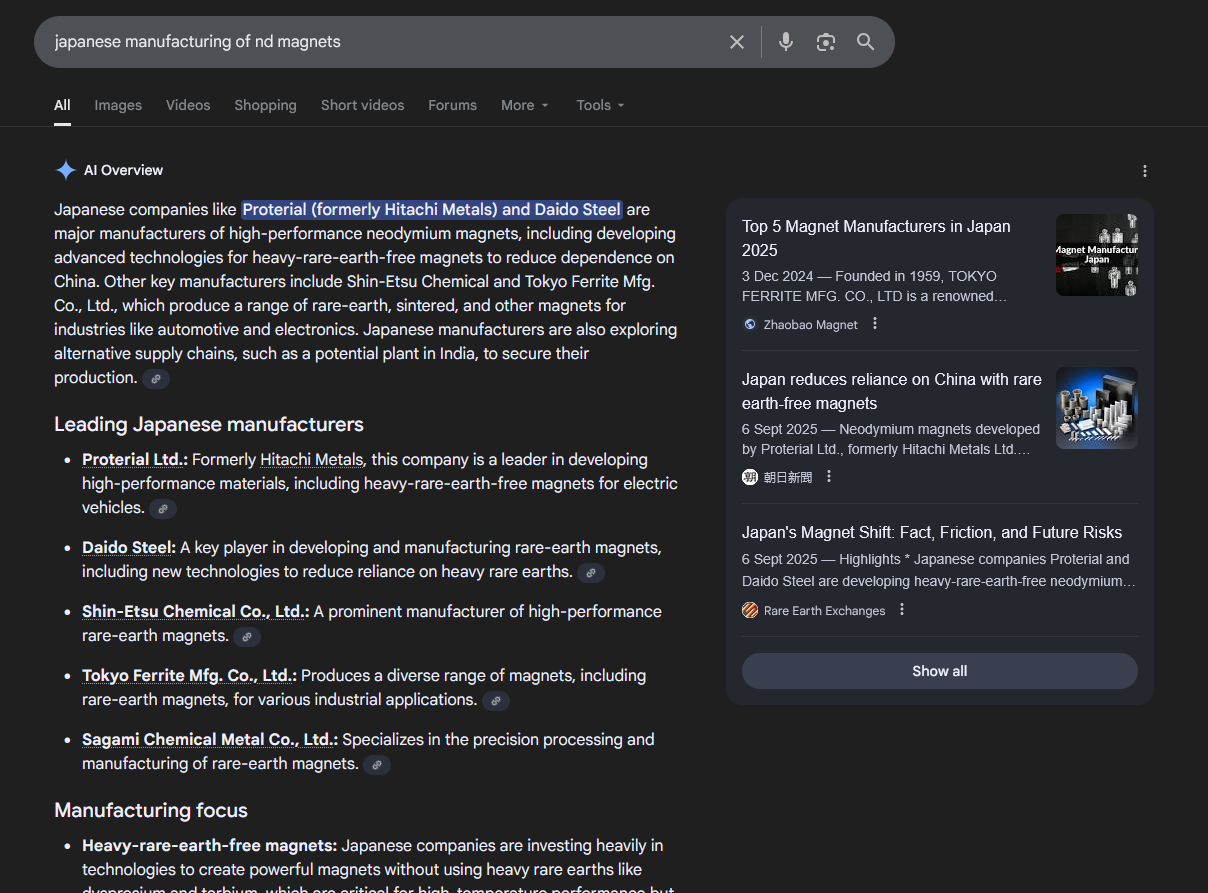Open the Magnet Manufacturers Japan thumbnail image
The height and width of the screenshot is (893, 1208).
click(1097, 255)
